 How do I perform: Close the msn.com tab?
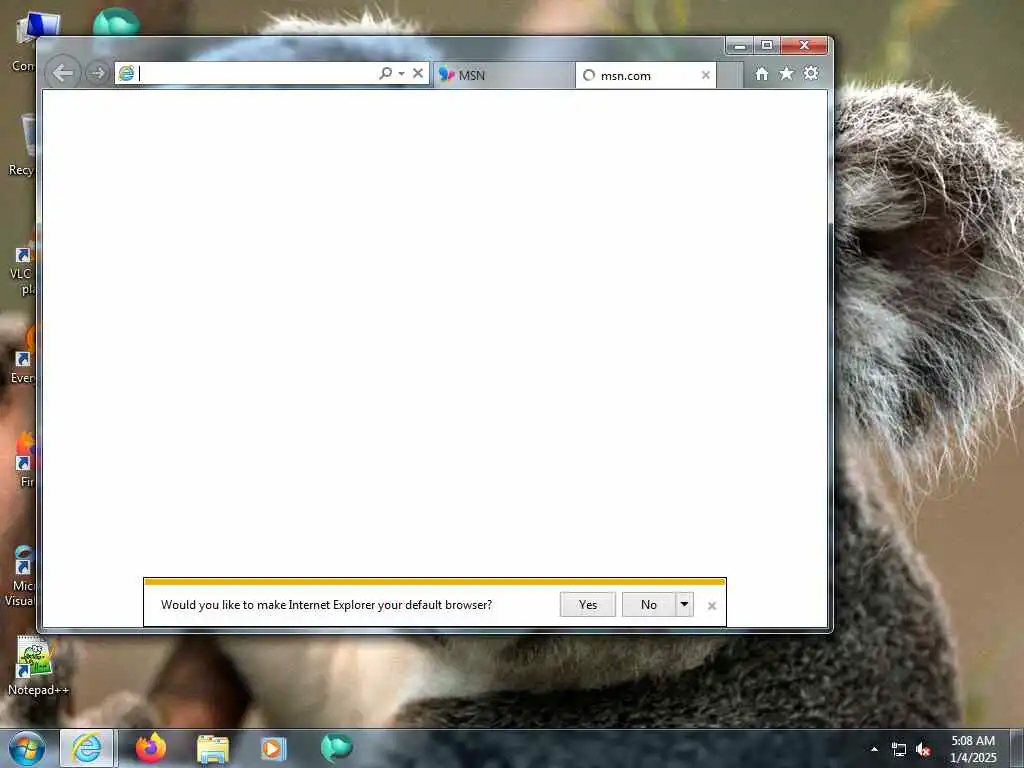706,75
